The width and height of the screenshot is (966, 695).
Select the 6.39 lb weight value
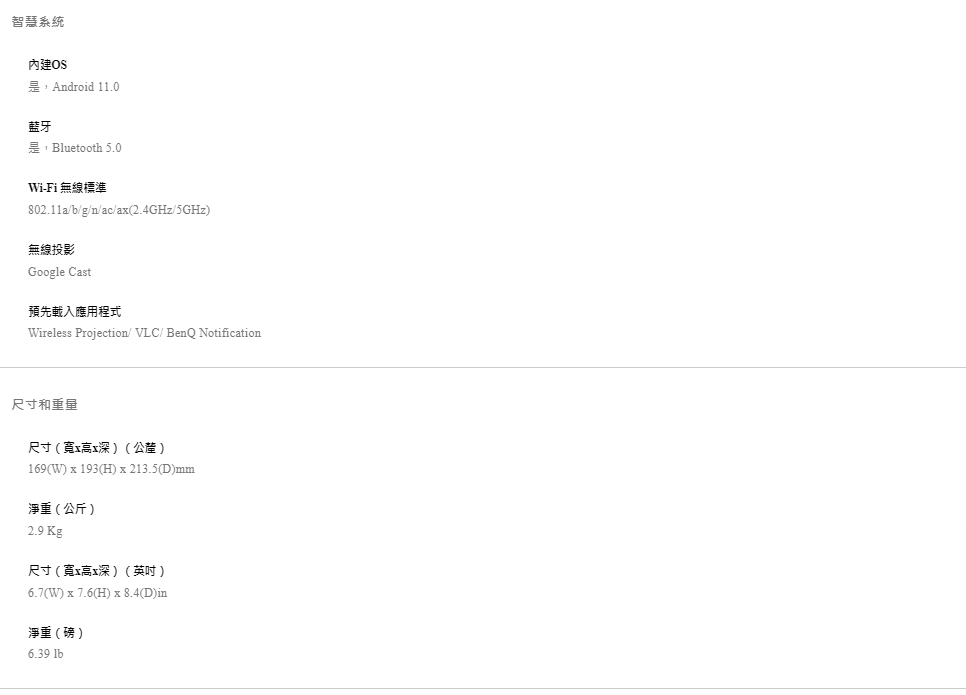(x=45, y=654)
